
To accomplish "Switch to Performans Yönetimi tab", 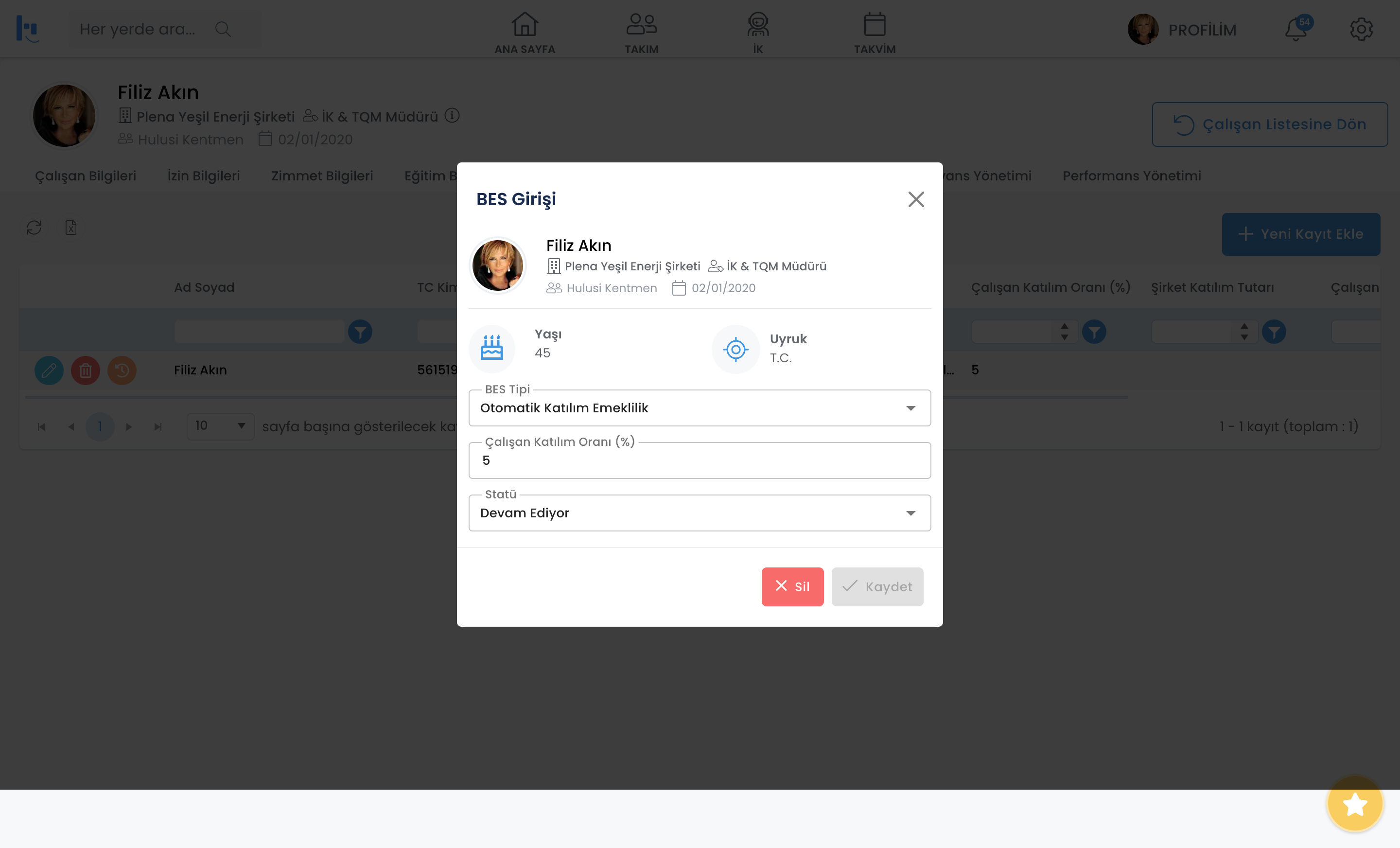I will click(x=1131, y=176).
